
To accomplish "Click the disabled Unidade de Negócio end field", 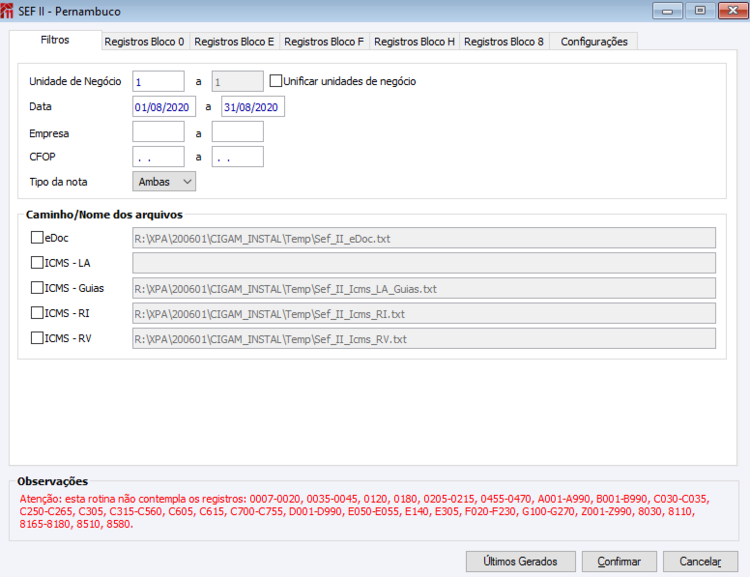I will [238, 81].
